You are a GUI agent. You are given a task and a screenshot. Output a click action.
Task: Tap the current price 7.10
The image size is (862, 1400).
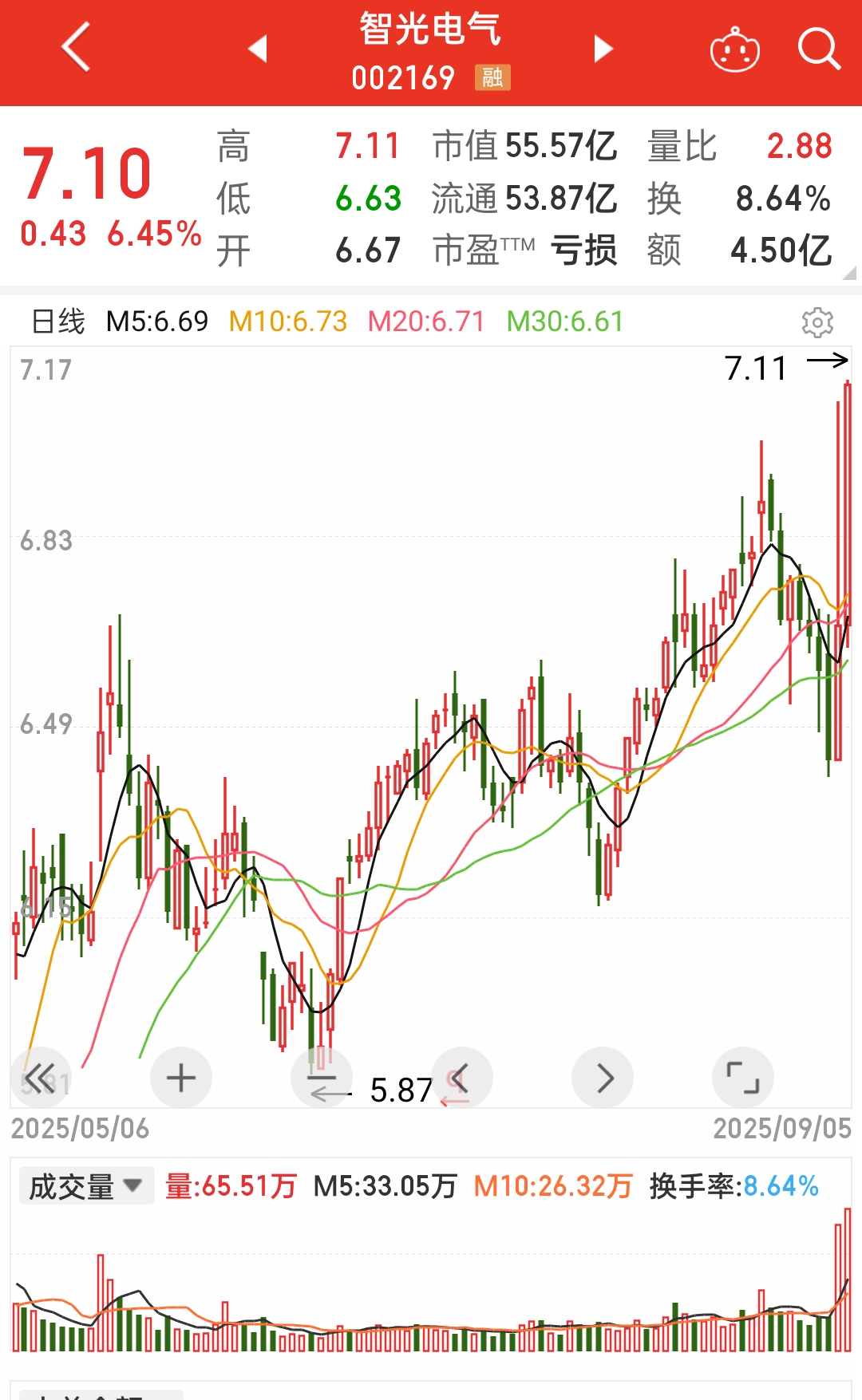coord(87,173)
